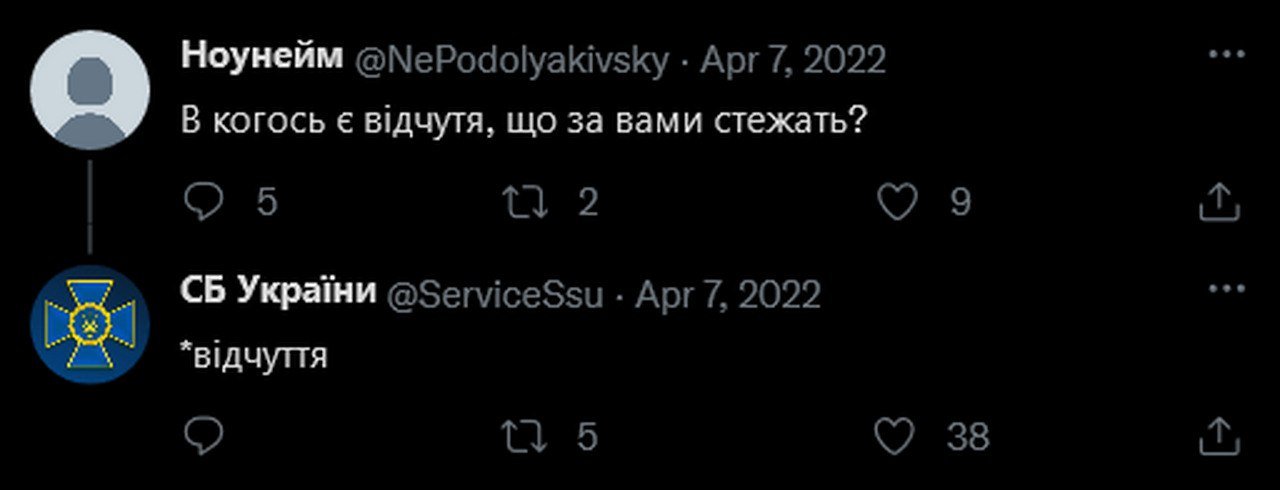
Task: Share the СБ України reply
Action: click(1219, 436)
